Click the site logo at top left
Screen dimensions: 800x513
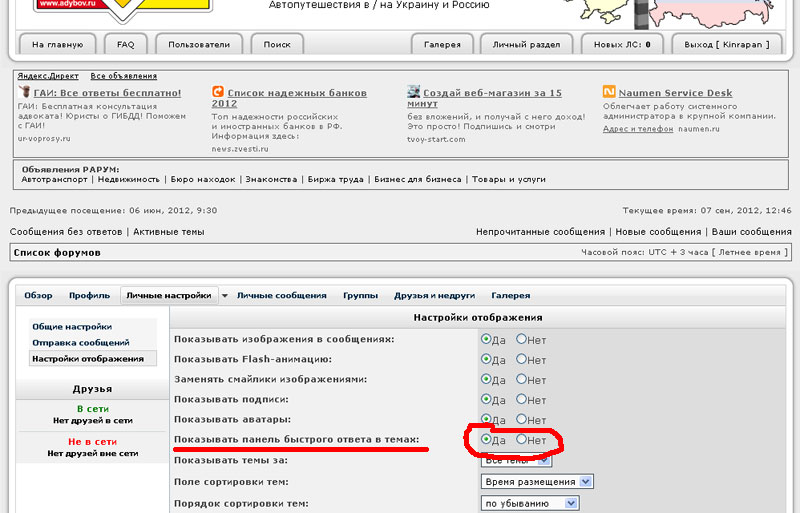120,5
